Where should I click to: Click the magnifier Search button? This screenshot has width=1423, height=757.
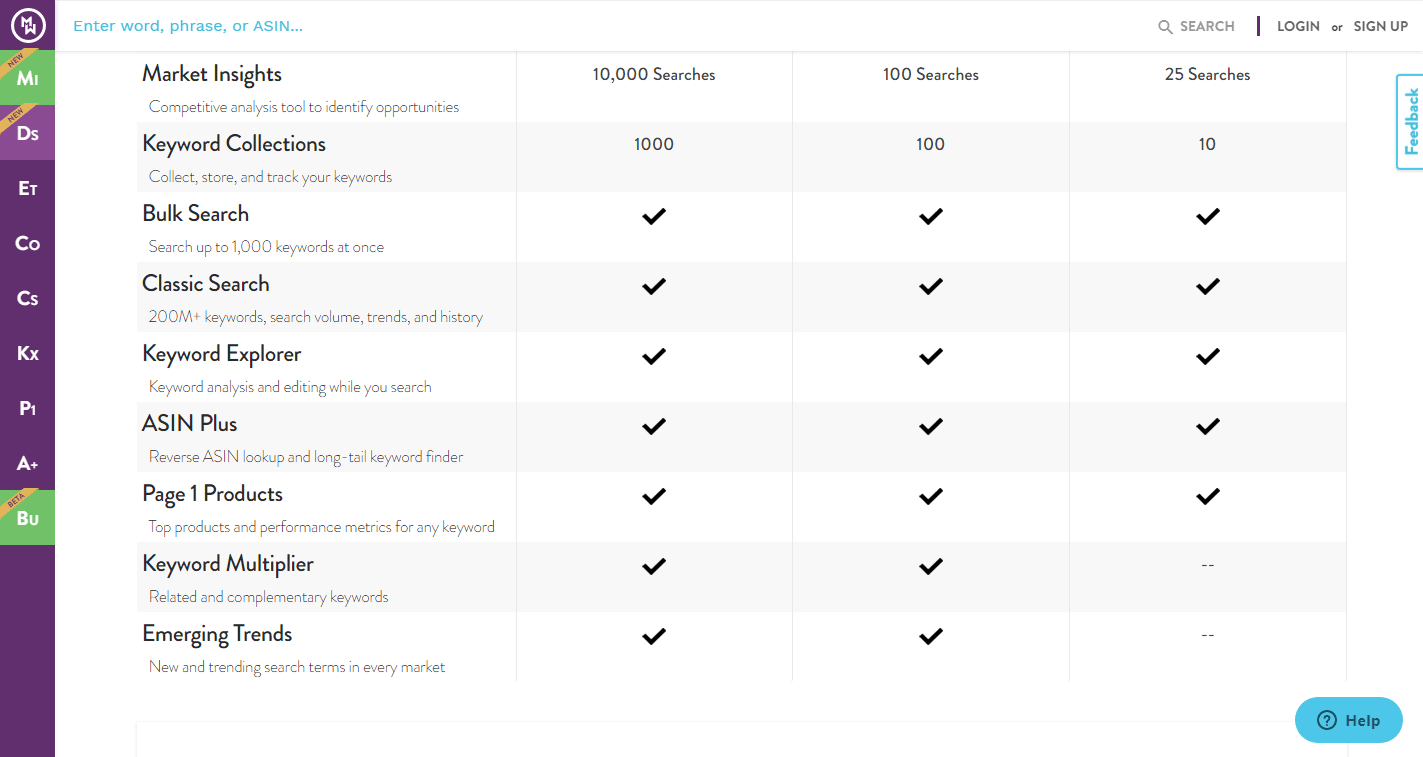click(1196, 27)
